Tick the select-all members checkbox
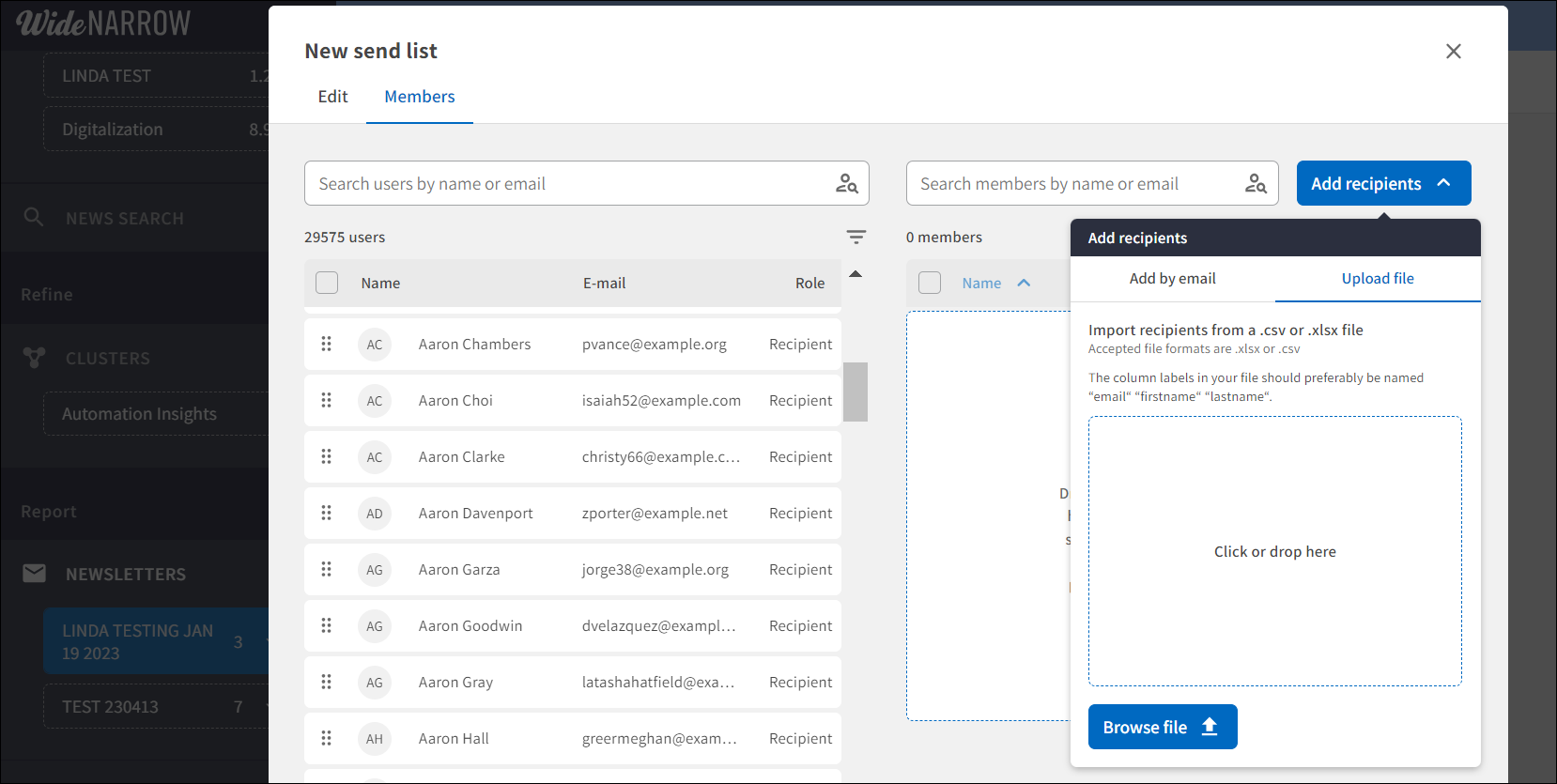1557x784 pixels. pyautogui.click(x=930, y=283)
